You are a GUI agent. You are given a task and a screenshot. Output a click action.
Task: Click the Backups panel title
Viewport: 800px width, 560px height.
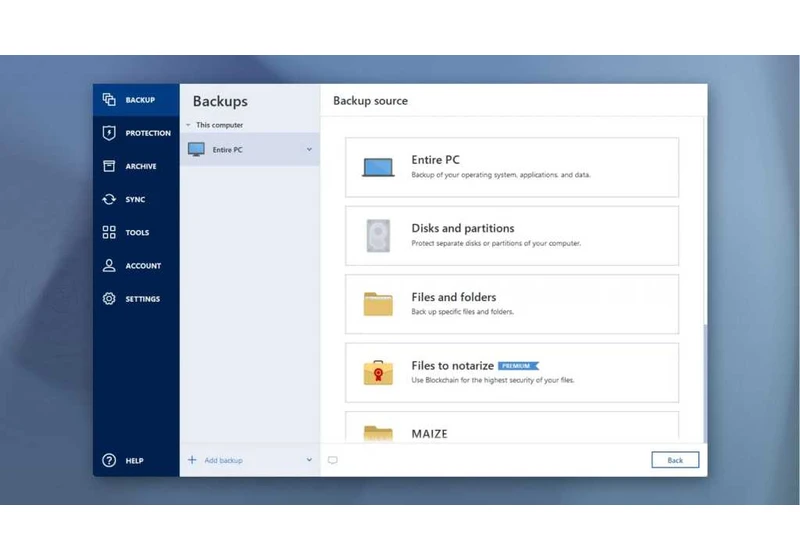[220, 101]
